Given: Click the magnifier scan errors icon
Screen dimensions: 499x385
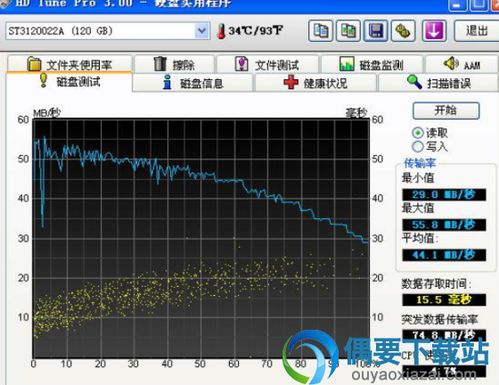Looking at the screenshot, I should (414, 82).
